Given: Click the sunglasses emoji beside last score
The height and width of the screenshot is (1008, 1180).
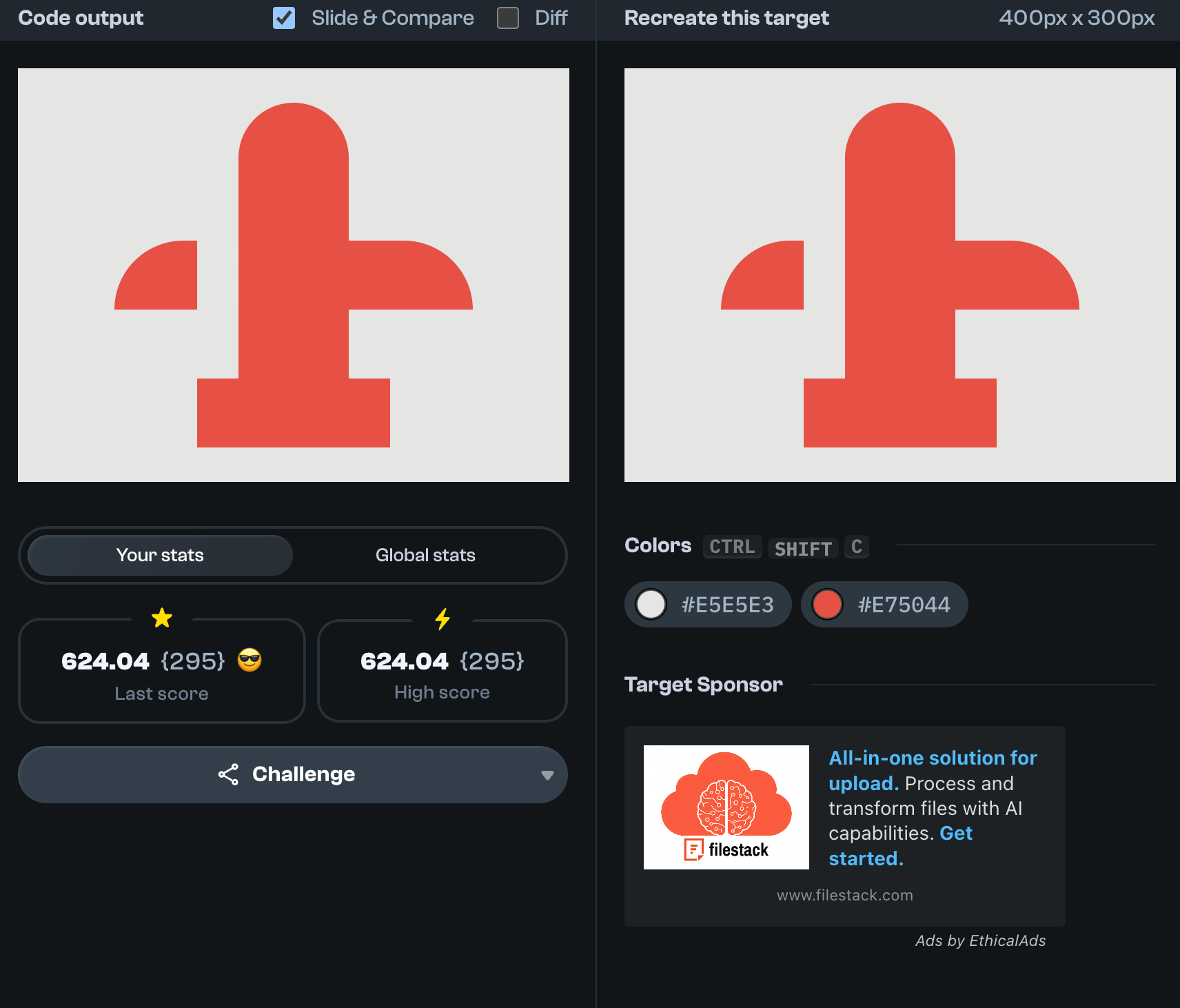Looking at the screenshot, I should tap(250, 661).
